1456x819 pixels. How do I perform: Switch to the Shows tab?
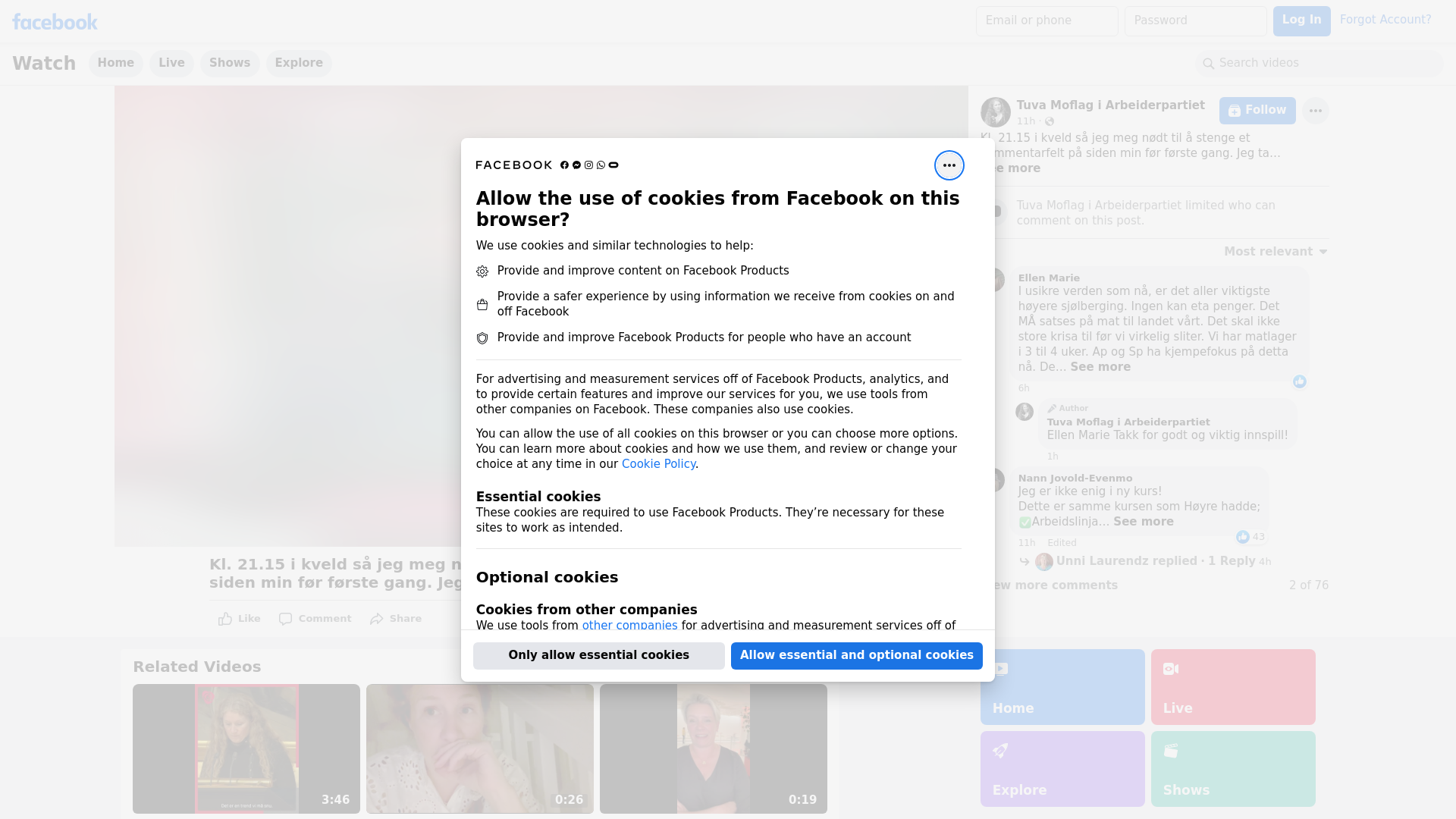[230, 63]
